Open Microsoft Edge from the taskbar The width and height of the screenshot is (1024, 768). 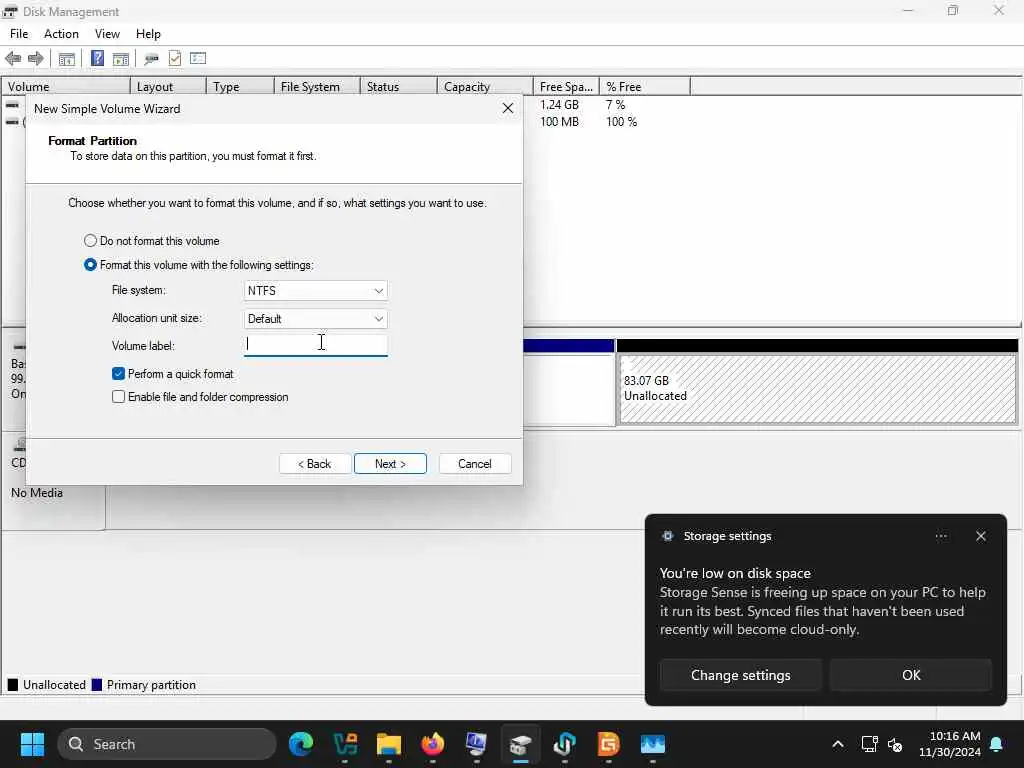301,744
